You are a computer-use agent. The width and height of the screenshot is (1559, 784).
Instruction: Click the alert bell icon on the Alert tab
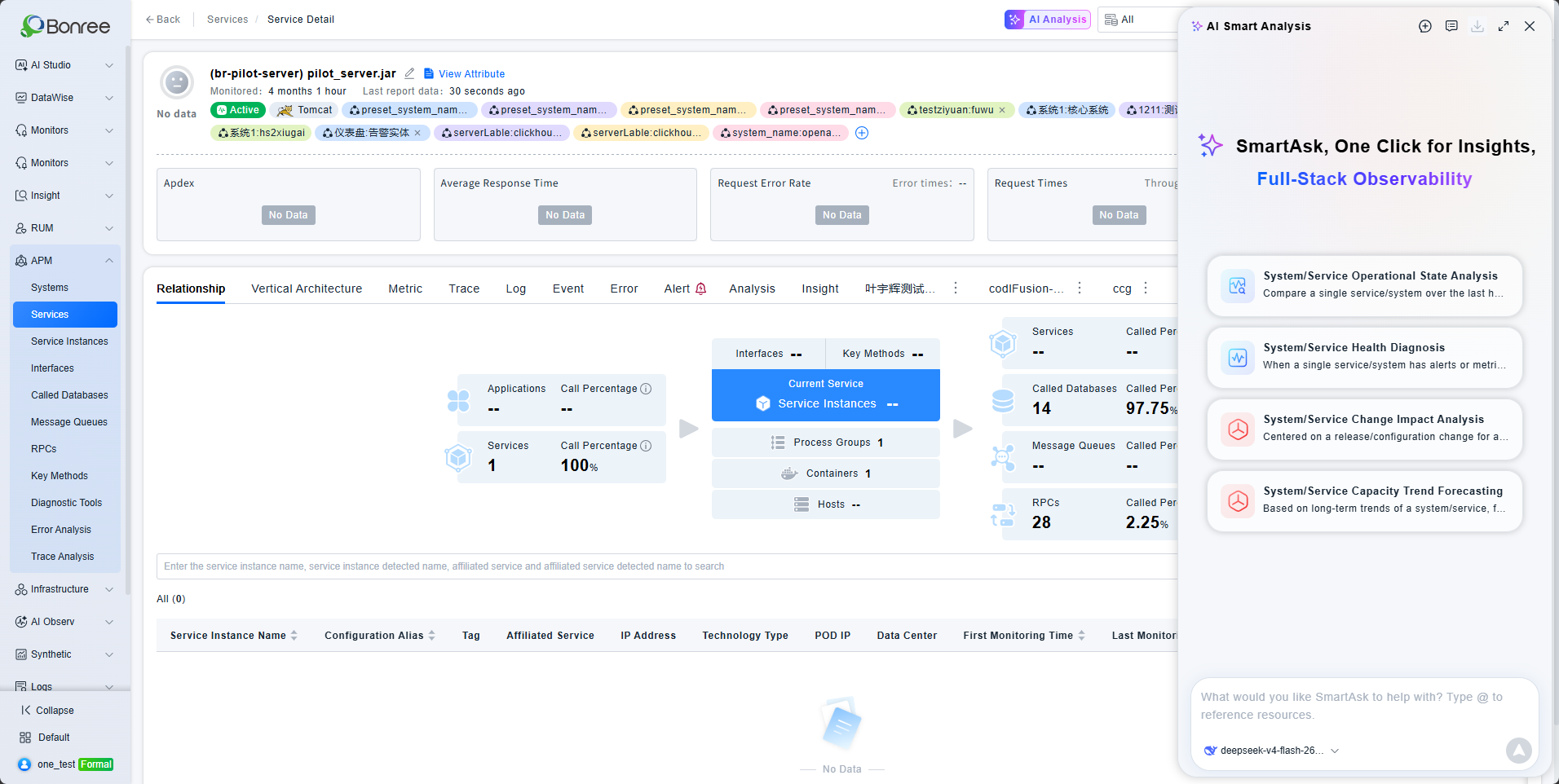(700, 288)
